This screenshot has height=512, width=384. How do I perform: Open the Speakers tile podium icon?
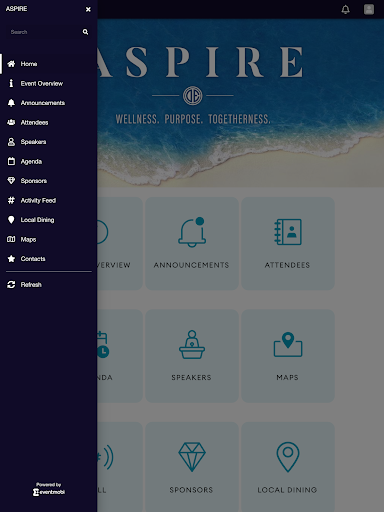(x=192, y=345)
